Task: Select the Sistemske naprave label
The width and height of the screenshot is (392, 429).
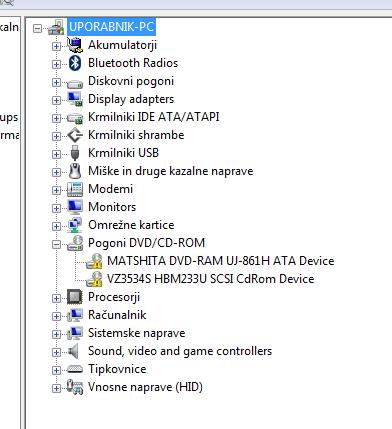Action: point(137,333)
